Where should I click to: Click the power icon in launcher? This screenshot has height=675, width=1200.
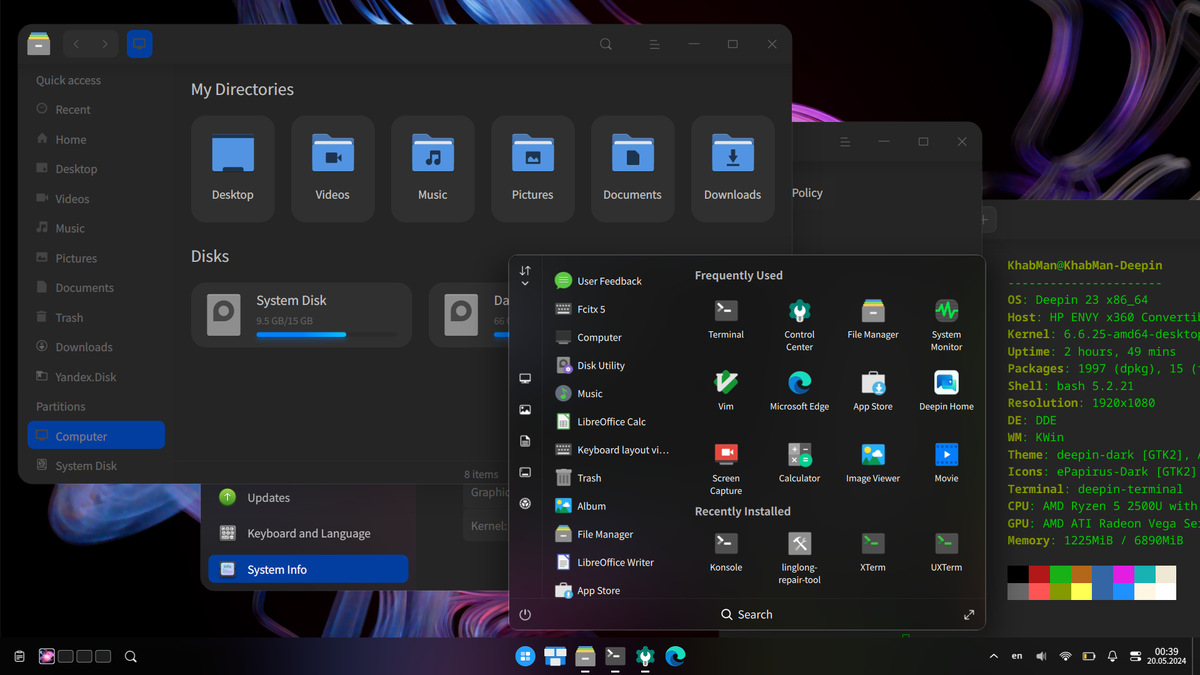pyautogui.click(x=525, y=615)
